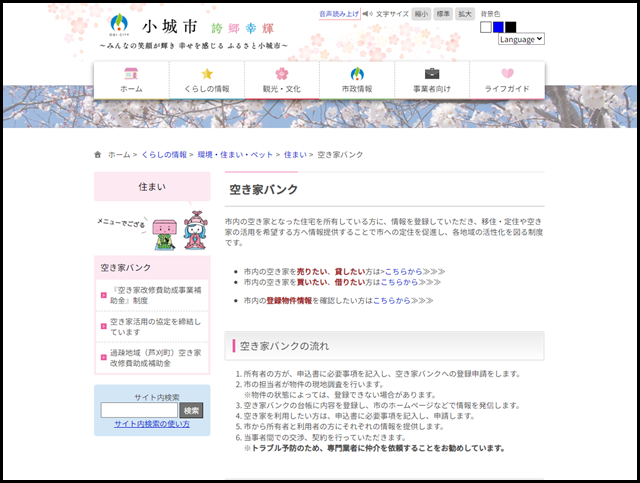Screen dimensions: 640x483
Task: Open くらしの情報 breadcrumb link
Action: (x=164, y=154)
